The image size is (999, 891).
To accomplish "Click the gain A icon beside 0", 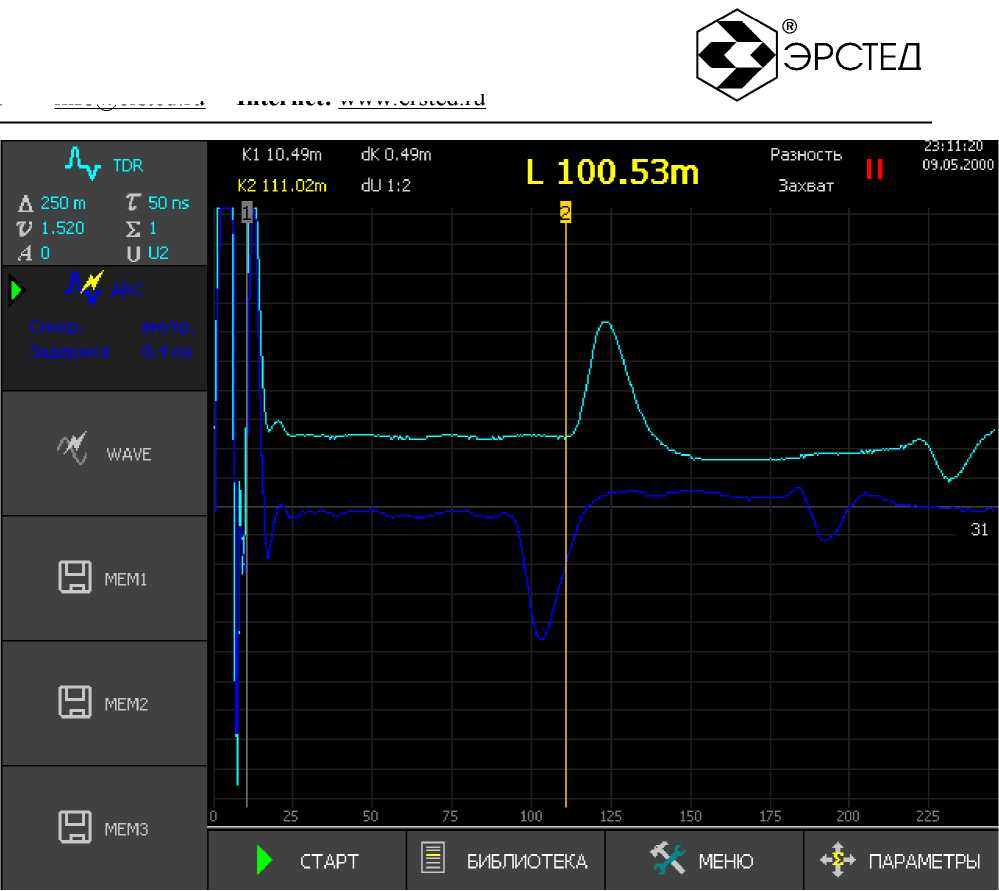I will (25, 254).
